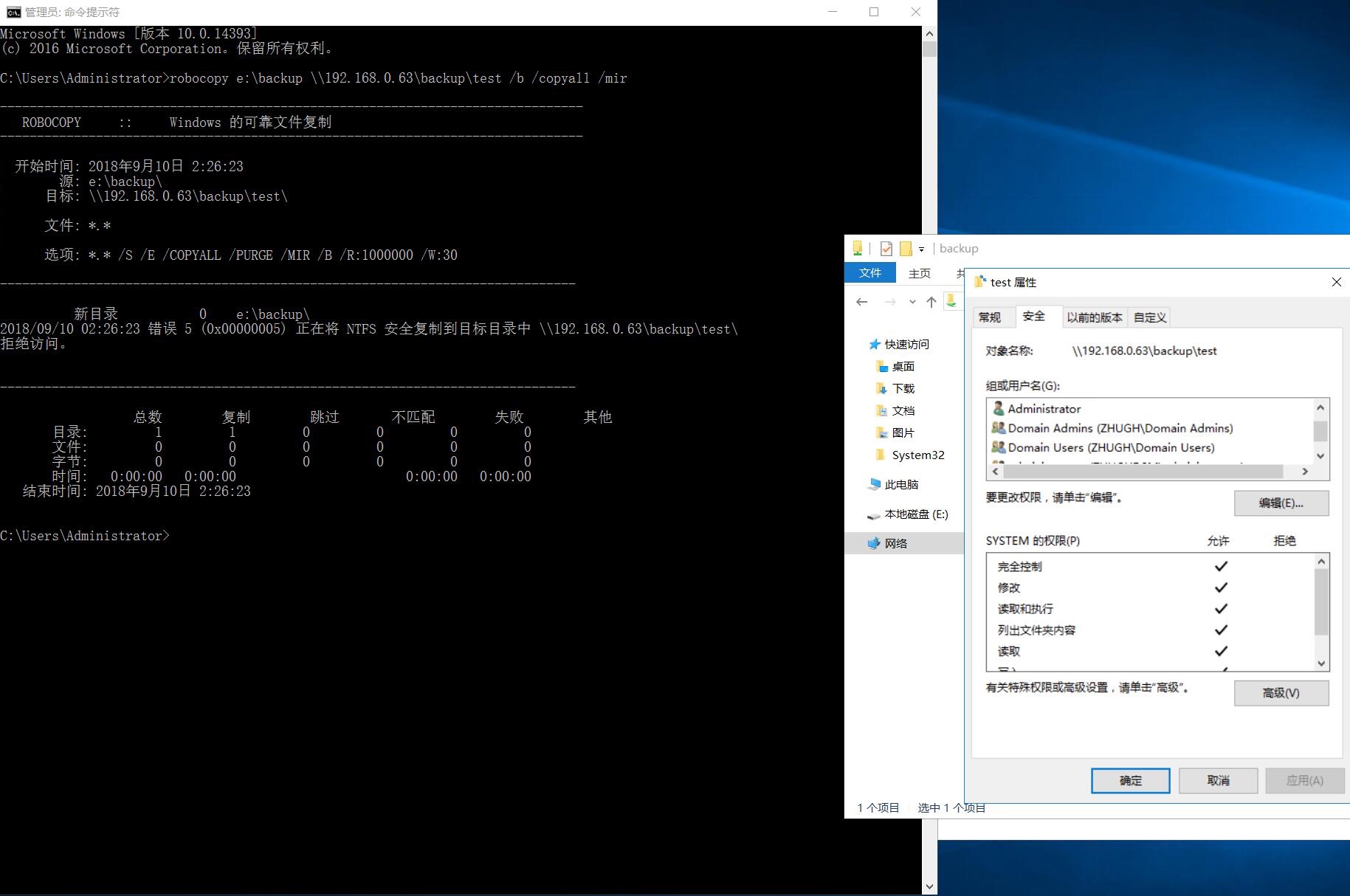Switch to the 主页 ribbon tab
The image size is (1350, 896).
(x=920, y=274)
